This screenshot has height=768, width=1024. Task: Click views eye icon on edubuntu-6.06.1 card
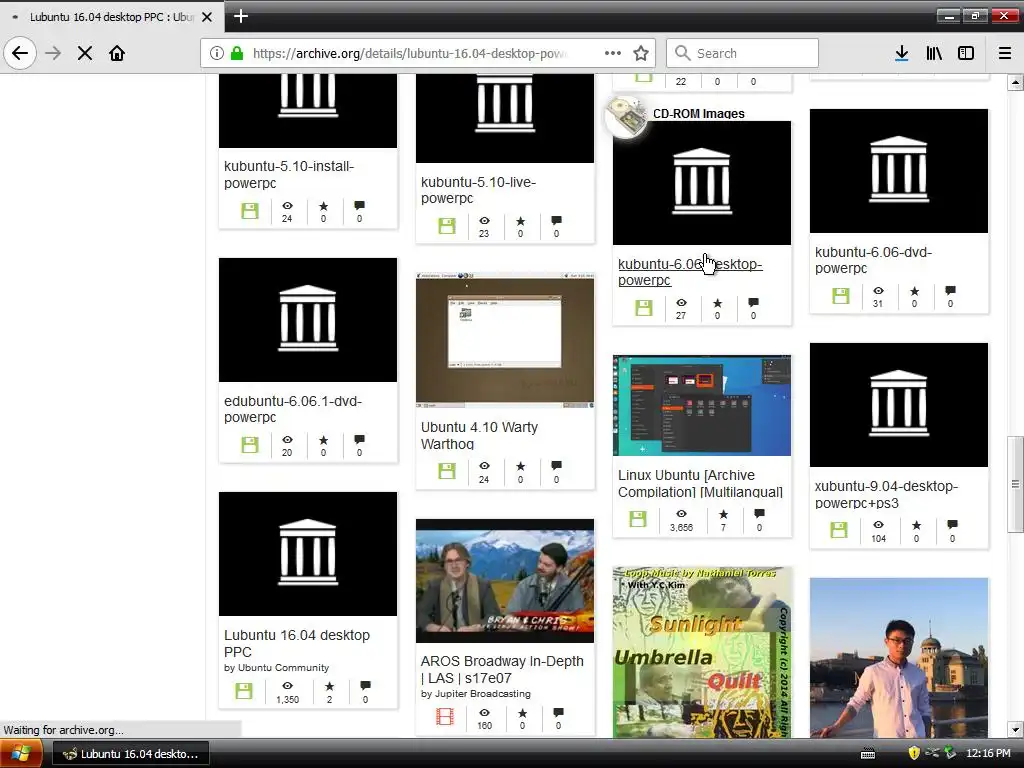tap(287, 440)
